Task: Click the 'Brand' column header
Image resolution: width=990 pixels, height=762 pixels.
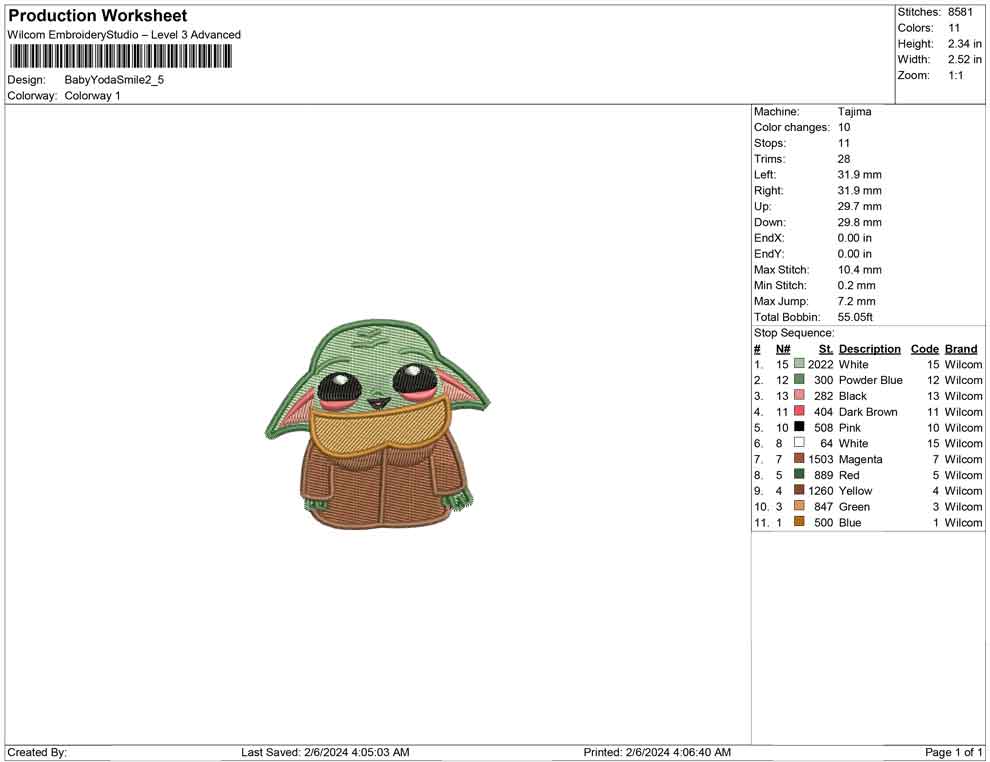Action: 961,349
